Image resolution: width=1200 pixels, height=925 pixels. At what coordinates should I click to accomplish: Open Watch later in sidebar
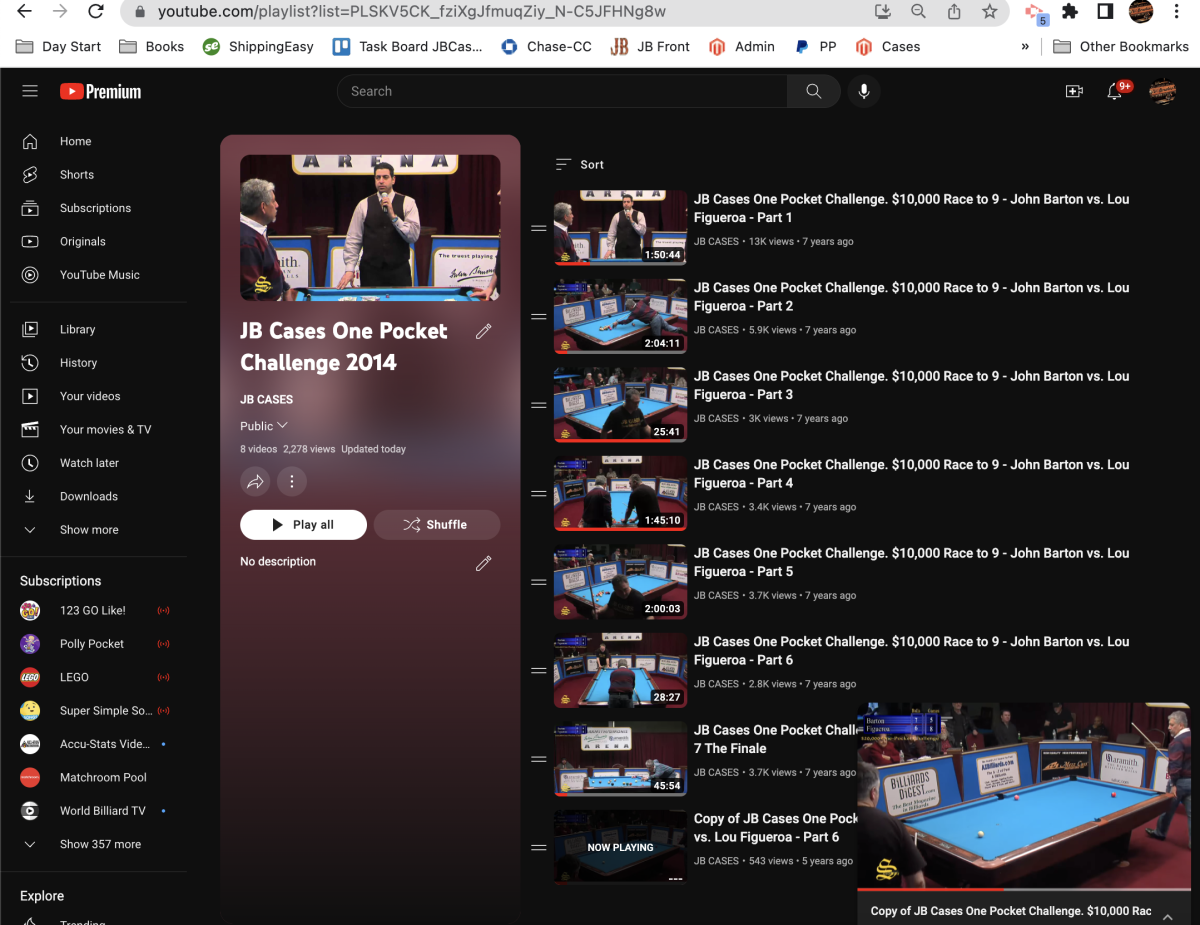point(89,463)
